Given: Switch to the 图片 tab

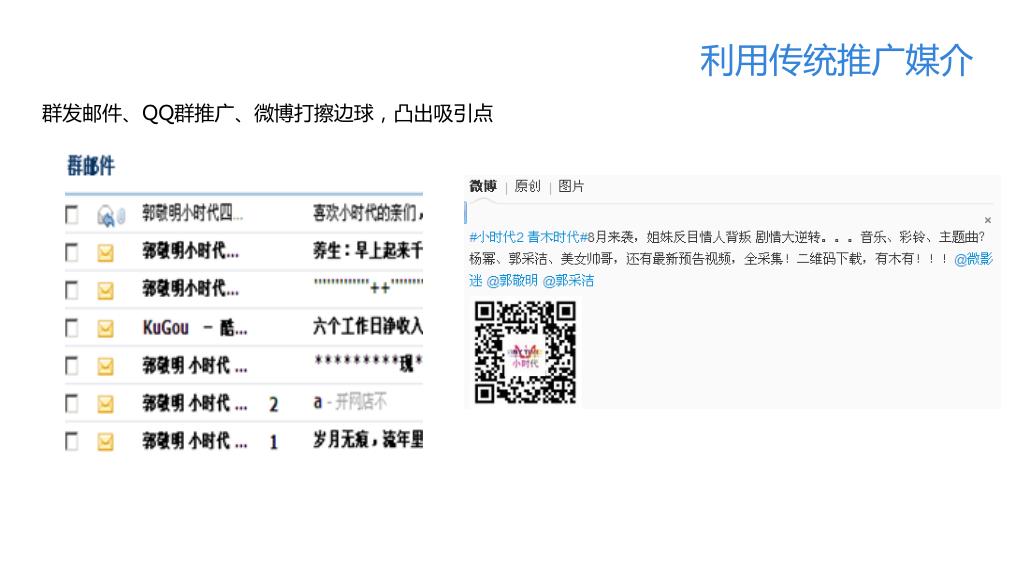Looking at the screenshot, I should click(x=571, y=186).
